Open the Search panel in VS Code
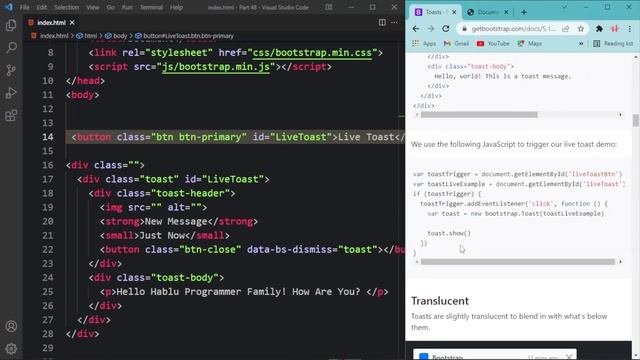 click(x=11, y=48)
